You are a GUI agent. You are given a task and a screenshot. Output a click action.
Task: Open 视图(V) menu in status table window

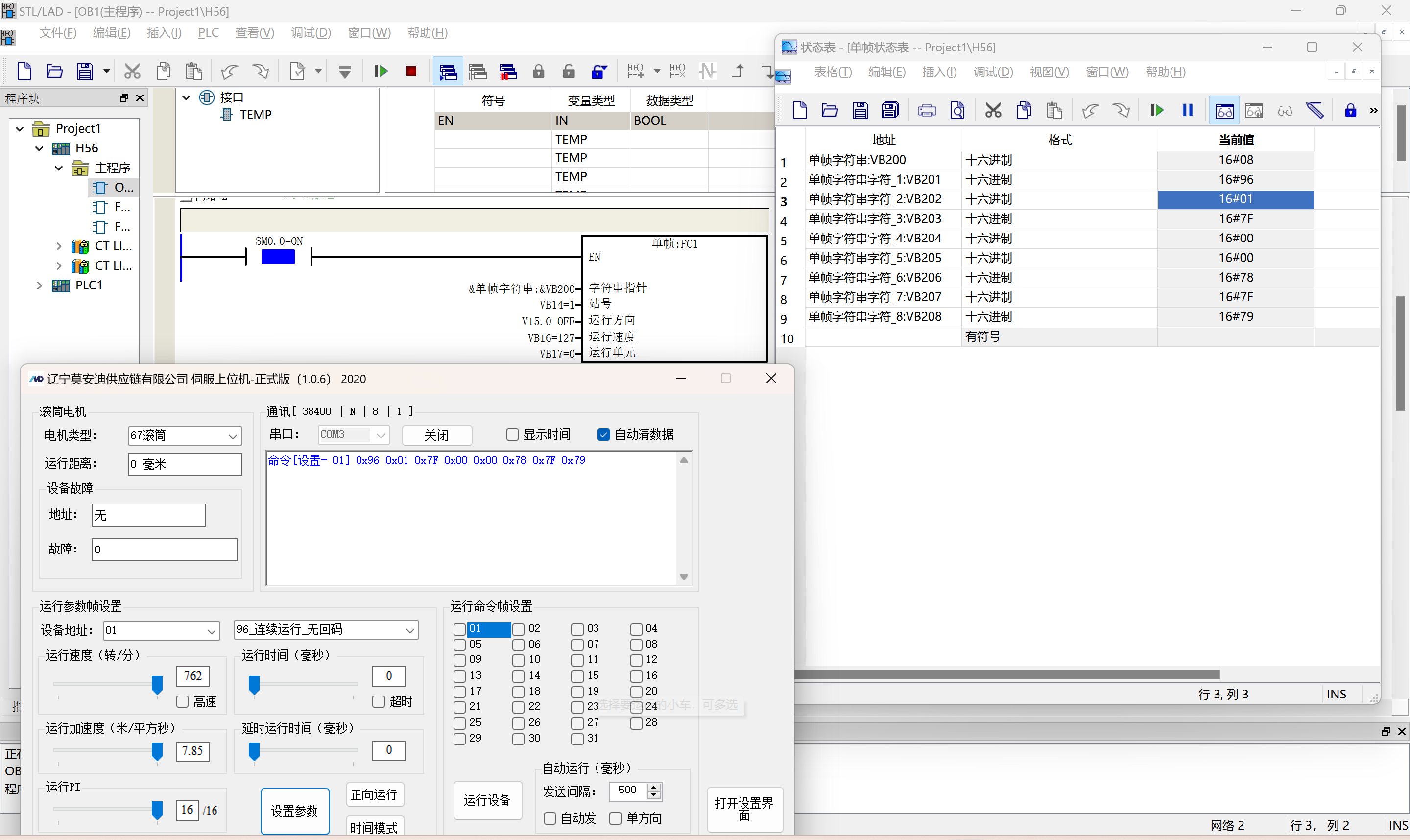[1049, 72]
